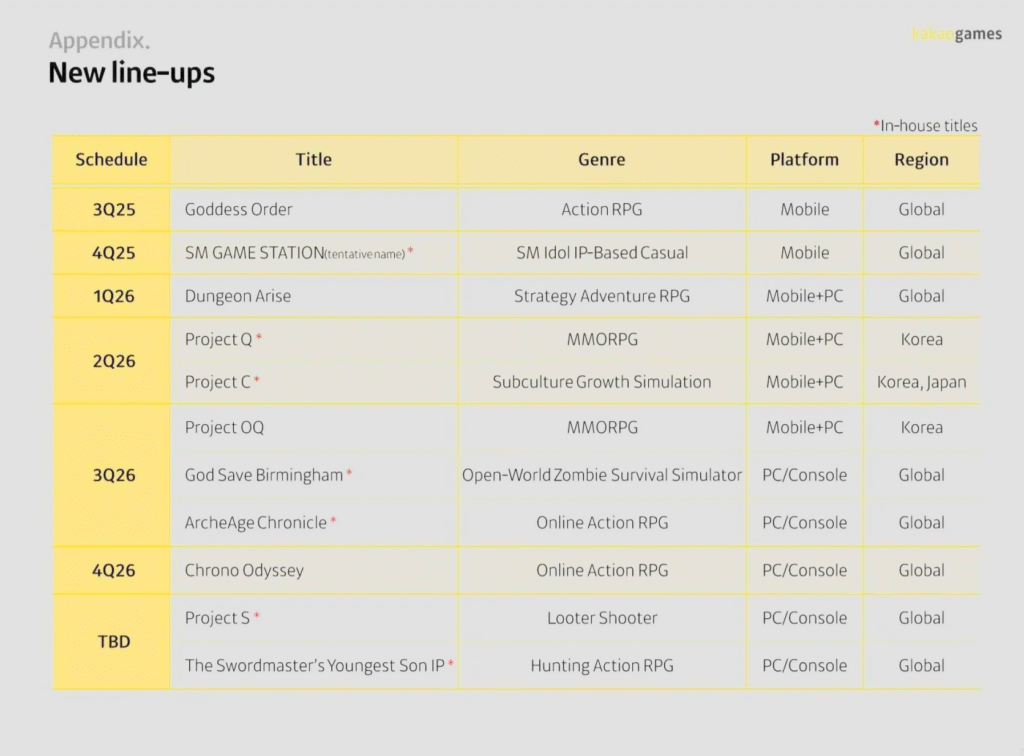This screenshot has height=756, width=1024.
Task: Click the genre cell in the Goddess Order row
Action: pos(601,210)
